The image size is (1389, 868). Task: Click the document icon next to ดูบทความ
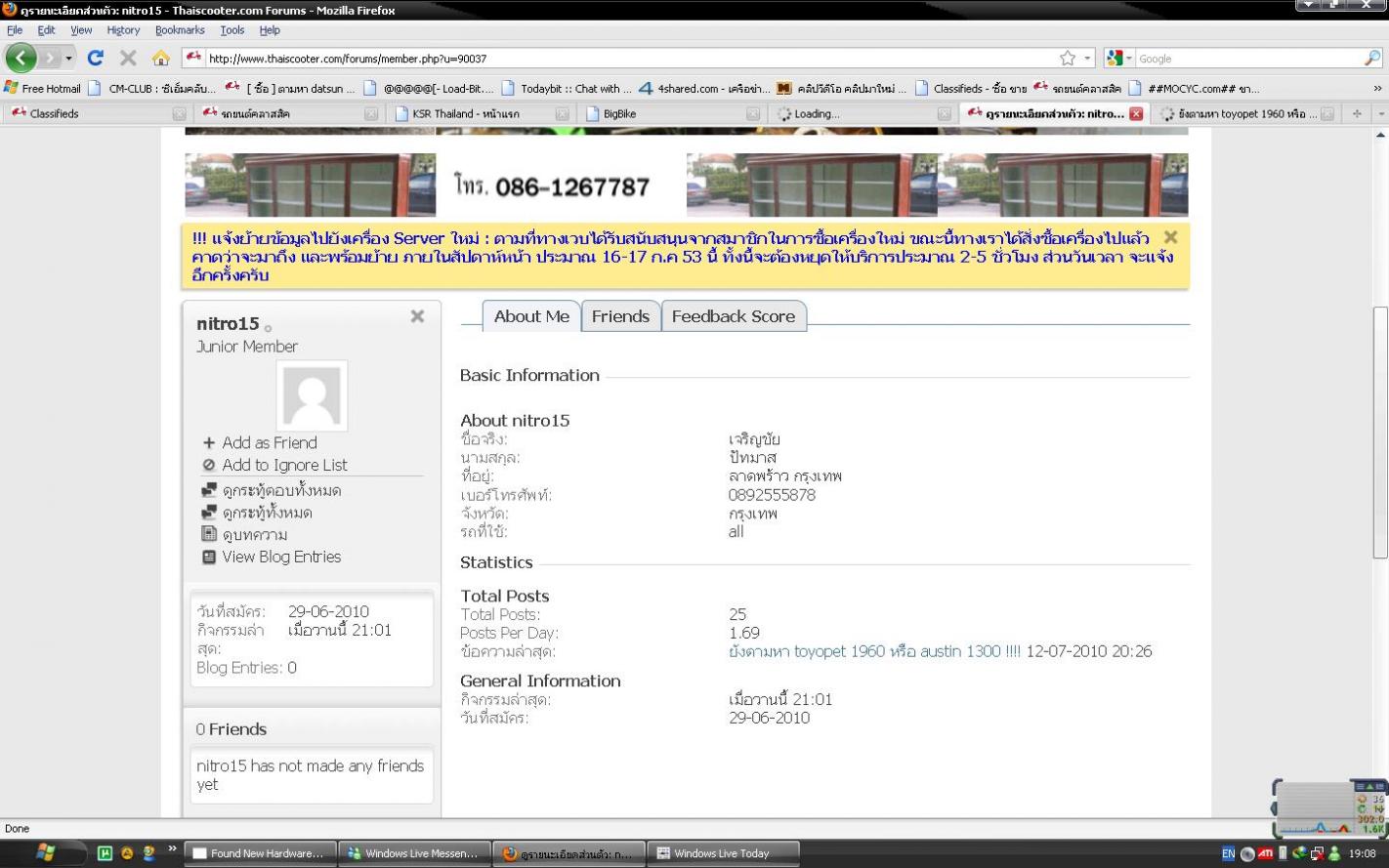(208, 534)
